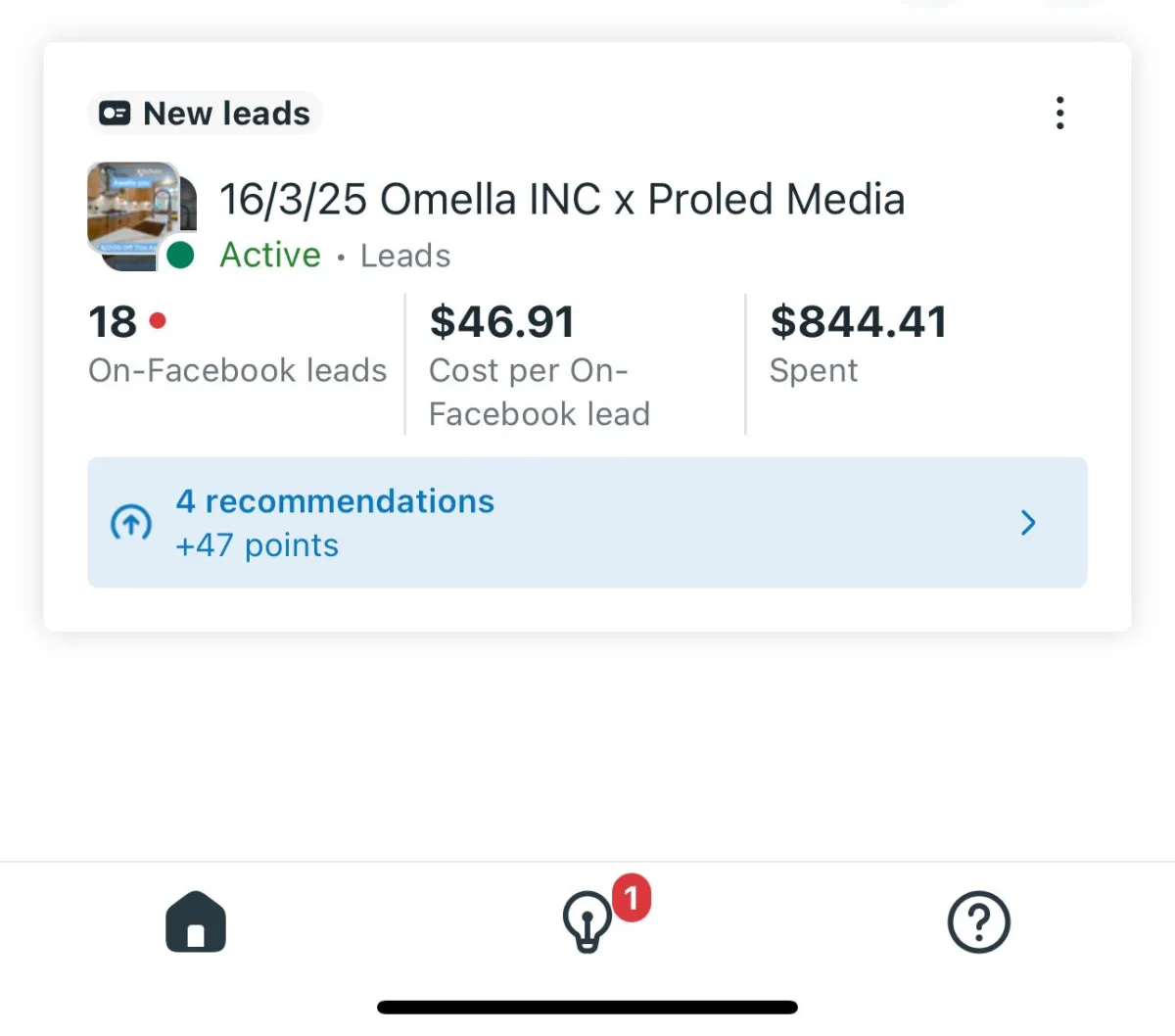
Task: Tap the $46.91 cost per lead value
Action: pos(501,322)
